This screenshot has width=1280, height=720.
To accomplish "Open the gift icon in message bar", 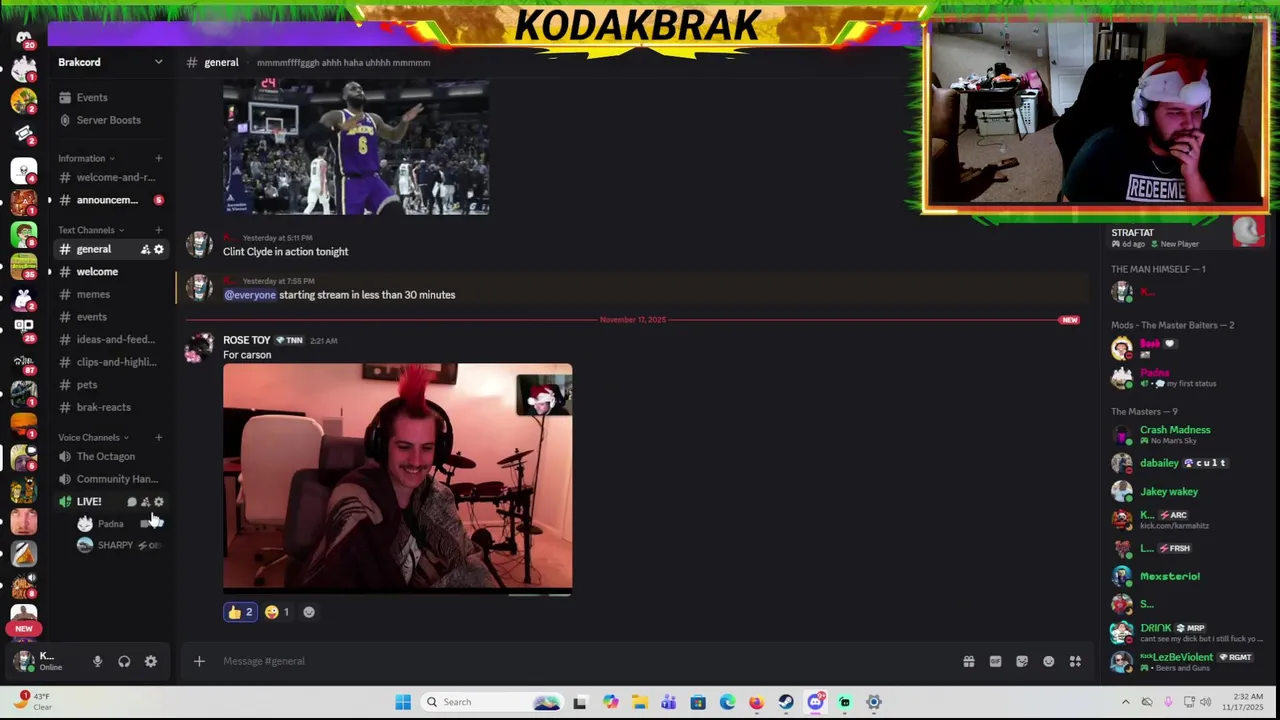I will [x=969, y=661].
